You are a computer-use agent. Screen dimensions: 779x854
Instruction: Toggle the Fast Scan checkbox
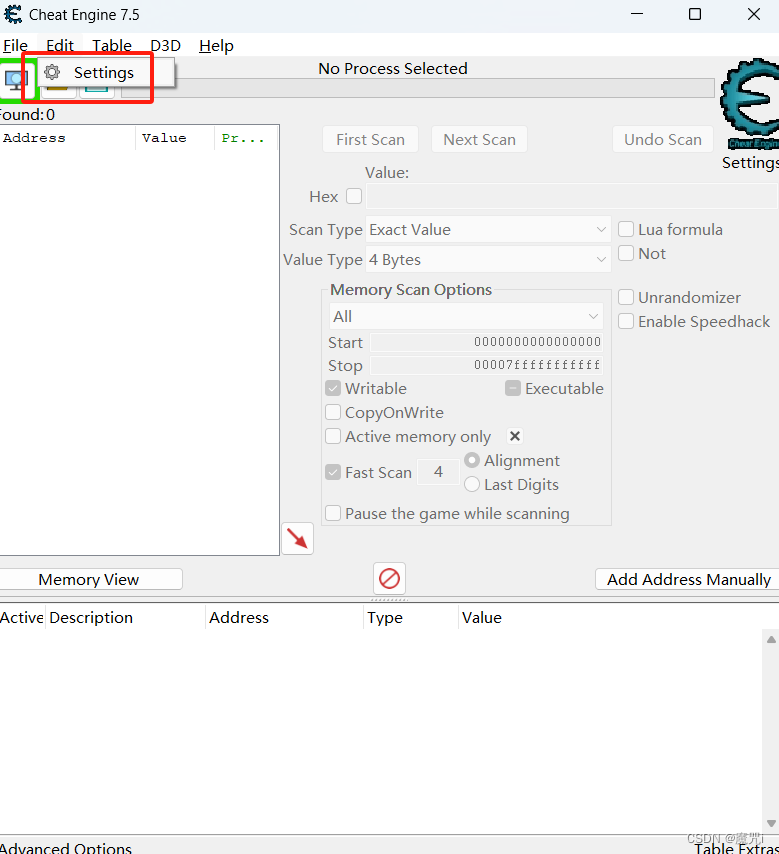coord(333,472)
